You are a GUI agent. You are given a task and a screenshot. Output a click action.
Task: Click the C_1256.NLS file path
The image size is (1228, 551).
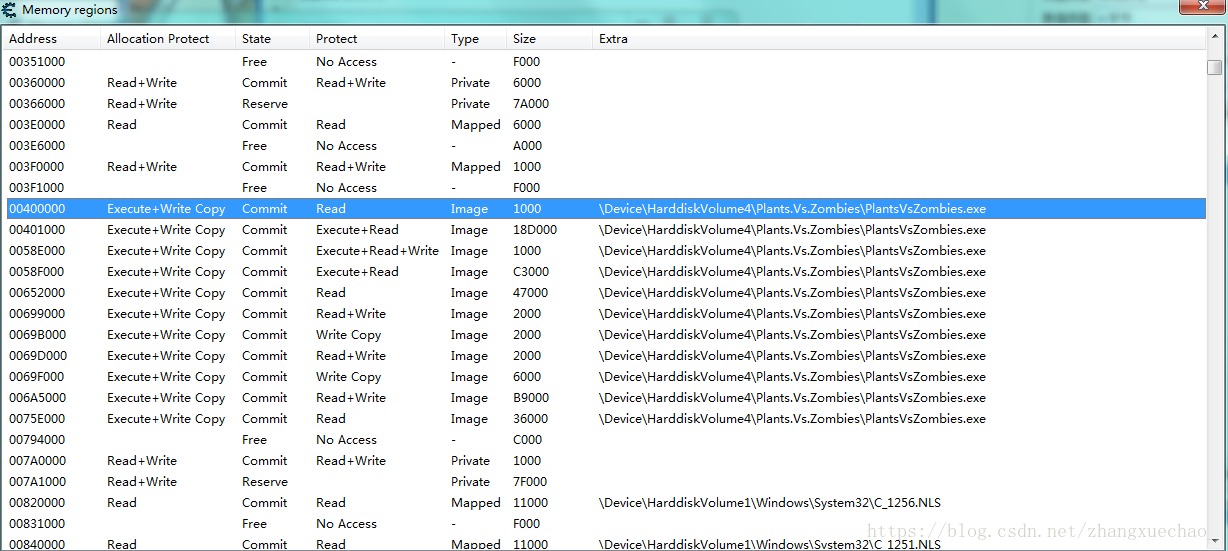[x=770, y=503]
